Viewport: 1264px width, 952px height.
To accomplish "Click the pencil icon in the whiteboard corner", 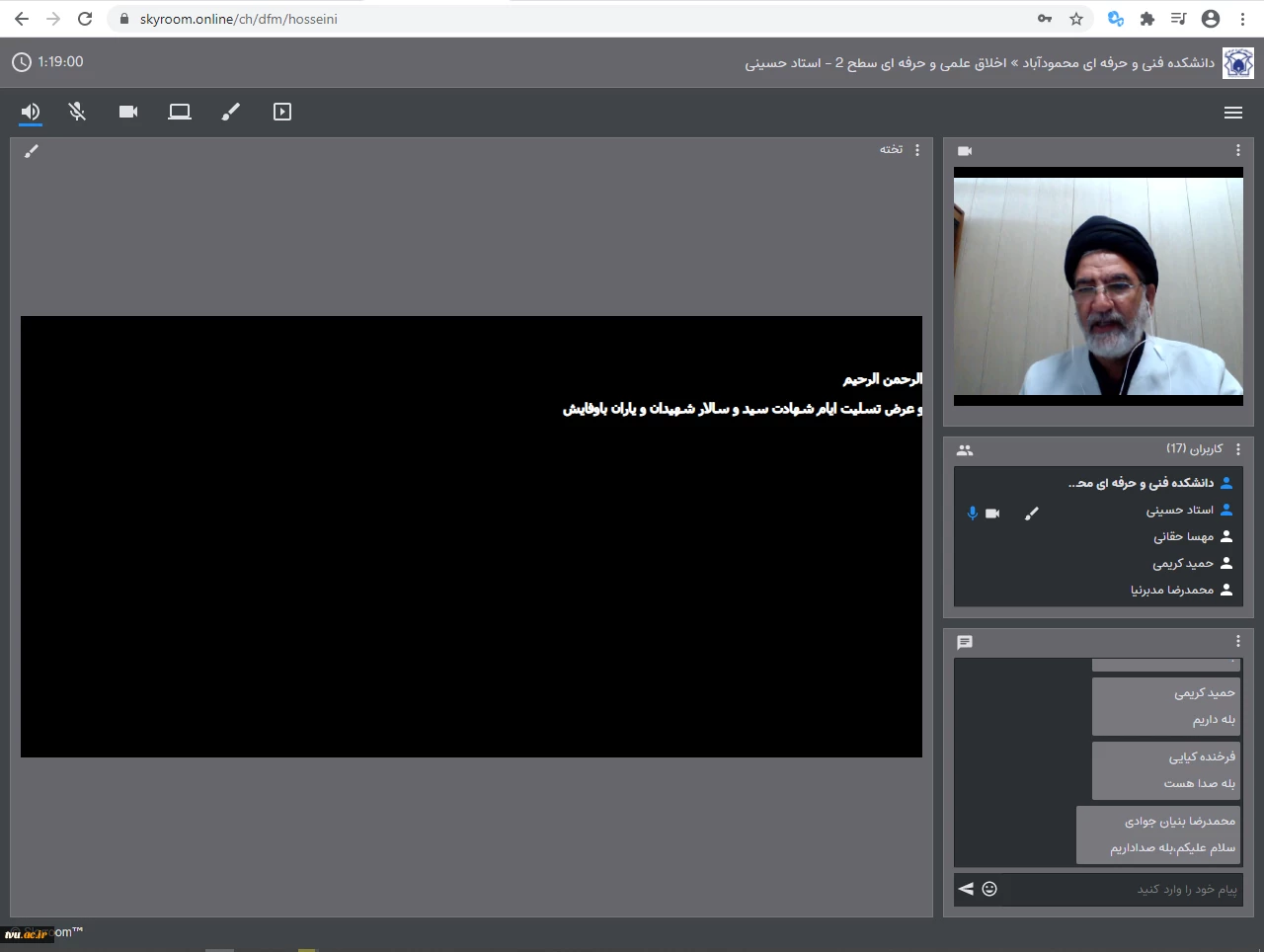I will pyautogui.click(x=32, y=151).
